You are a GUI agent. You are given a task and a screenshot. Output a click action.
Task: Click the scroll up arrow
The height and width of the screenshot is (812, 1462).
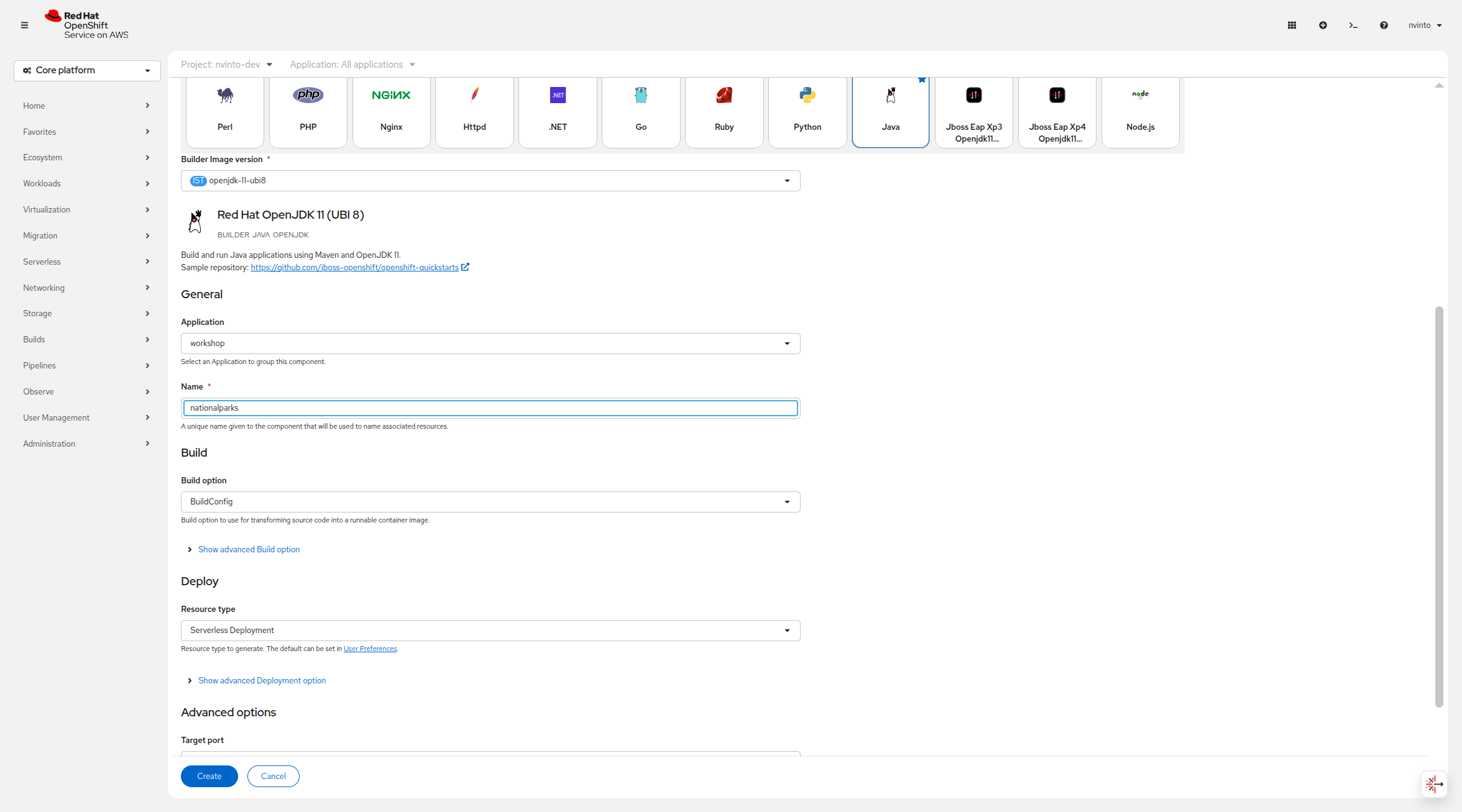point(1439,86)
